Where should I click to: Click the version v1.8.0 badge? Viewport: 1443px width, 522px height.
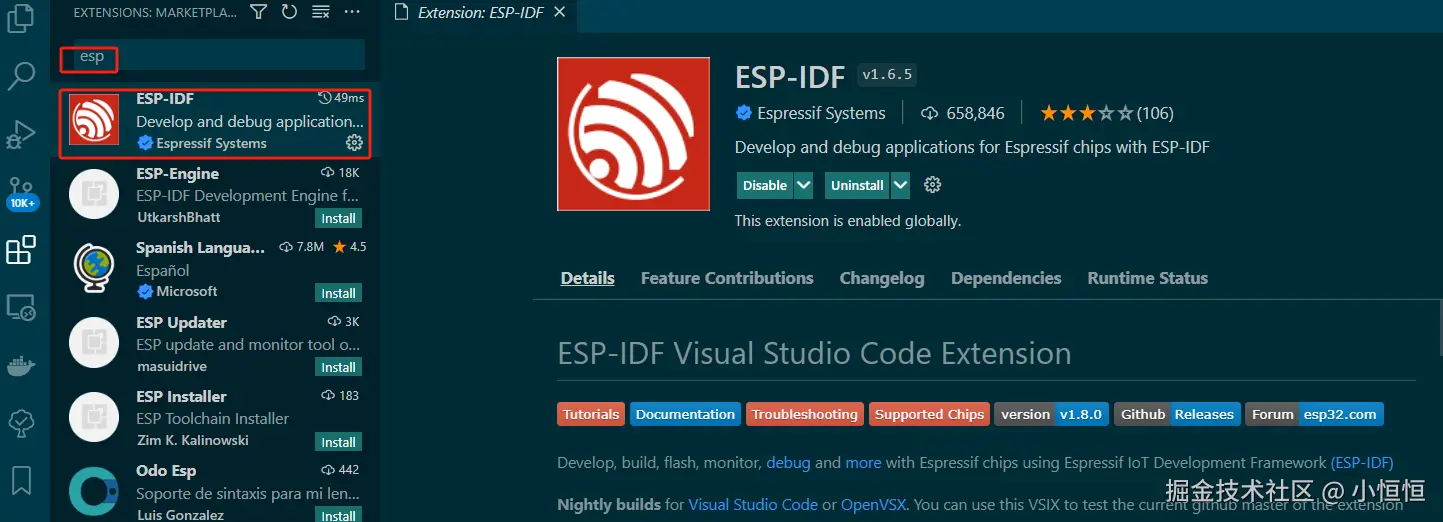point(1051,414)
